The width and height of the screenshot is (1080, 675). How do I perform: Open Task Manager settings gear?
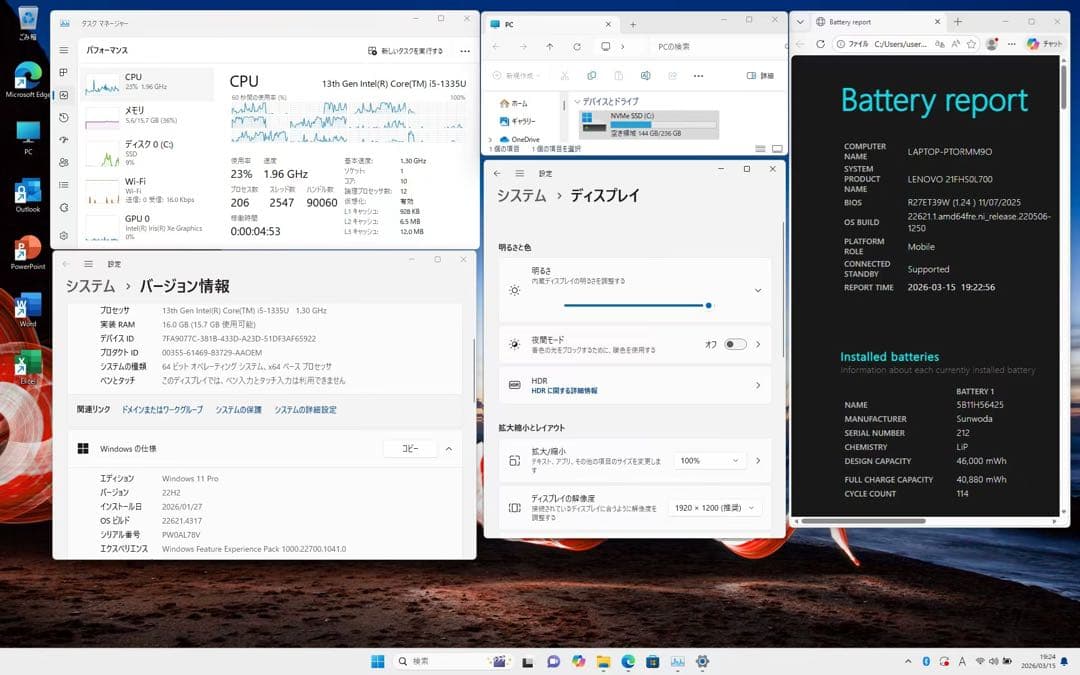(x=63, y=236)
